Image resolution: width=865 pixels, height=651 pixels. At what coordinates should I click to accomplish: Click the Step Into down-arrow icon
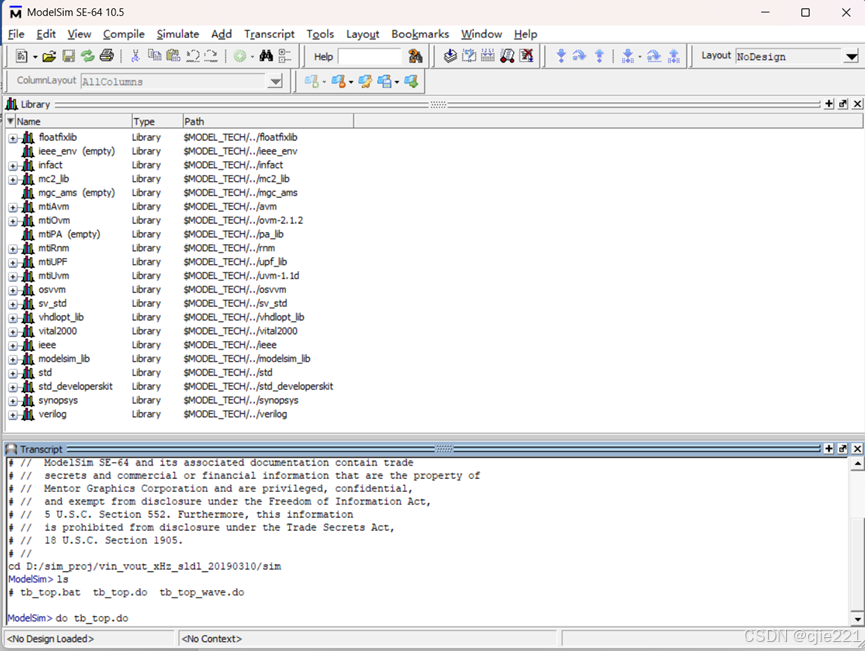[561, 56]
